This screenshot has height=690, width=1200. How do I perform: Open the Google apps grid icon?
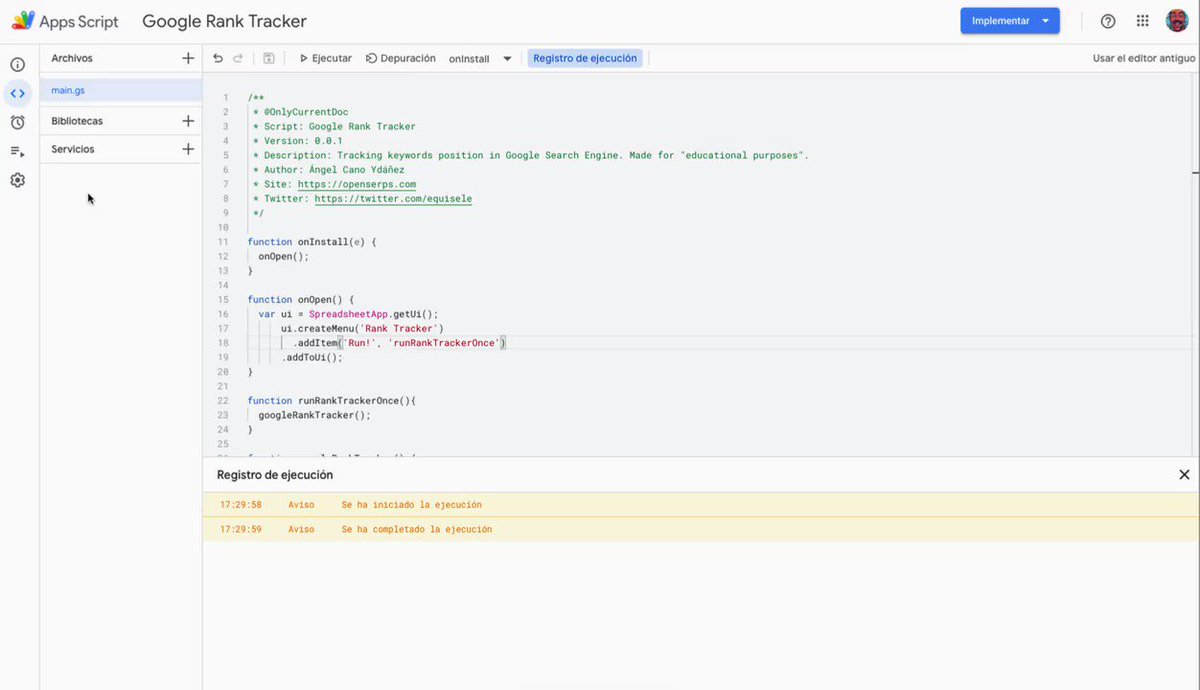click(x=1143, y=21)
